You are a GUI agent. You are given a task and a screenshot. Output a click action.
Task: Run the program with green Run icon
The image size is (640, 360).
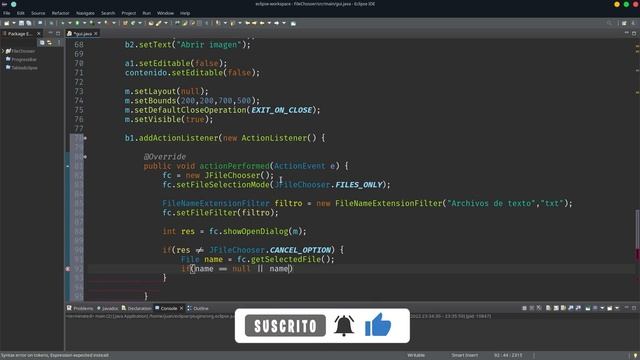[77, 23]
